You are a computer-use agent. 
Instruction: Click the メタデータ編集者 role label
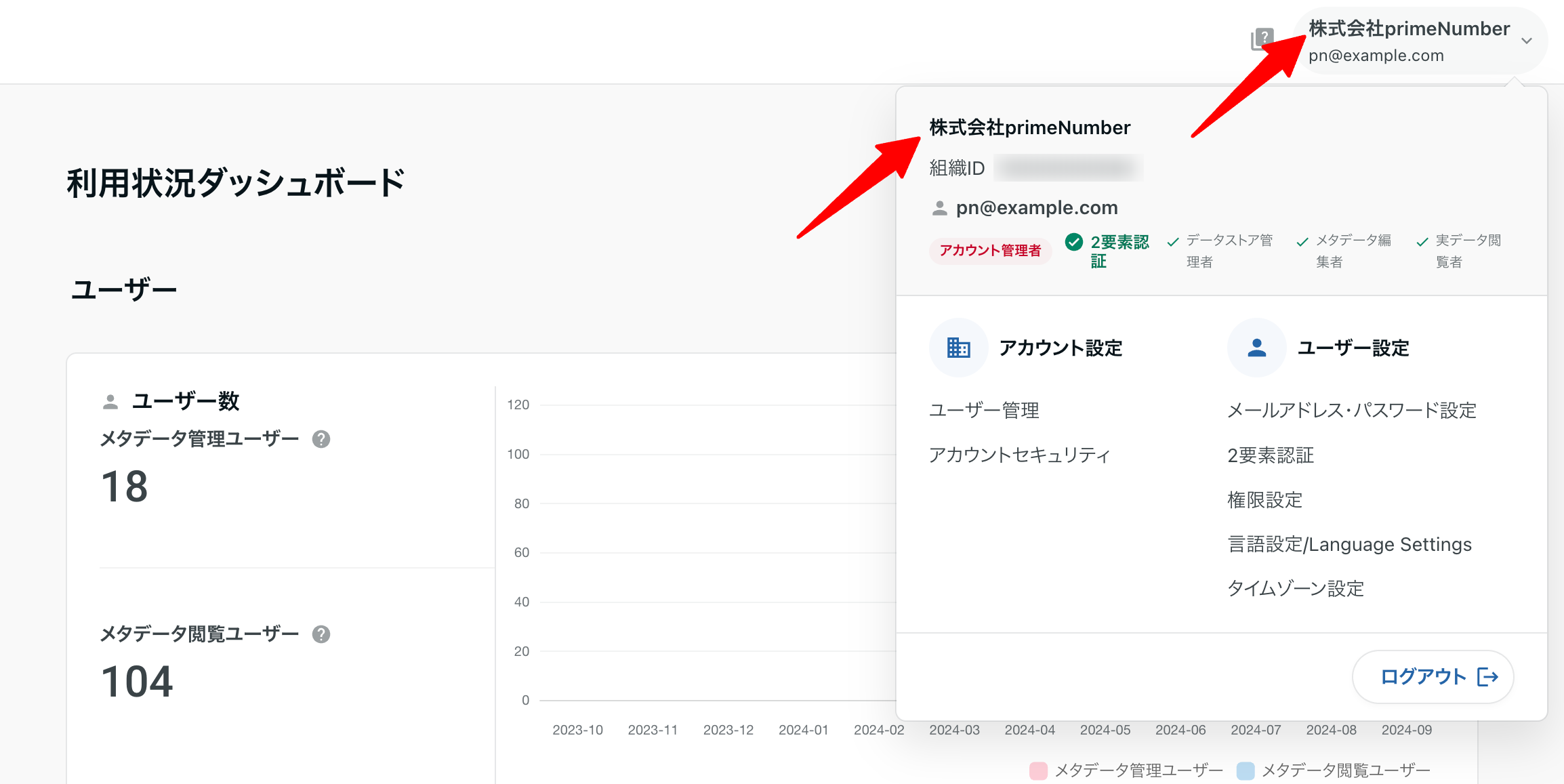pyautogui.click(x=1353, y=251)
